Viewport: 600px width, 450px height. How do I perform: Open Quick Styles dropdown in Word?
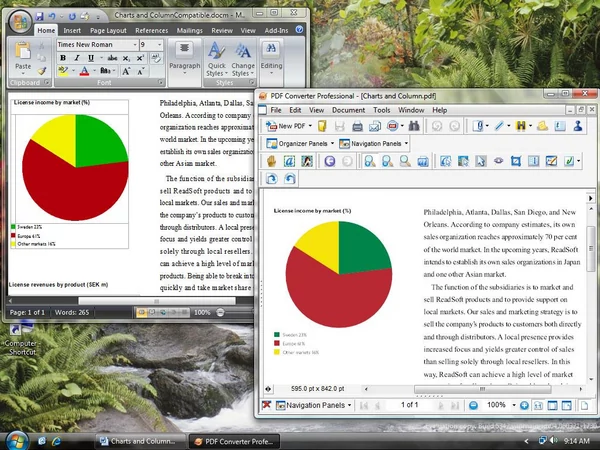[x=217, y=59]
